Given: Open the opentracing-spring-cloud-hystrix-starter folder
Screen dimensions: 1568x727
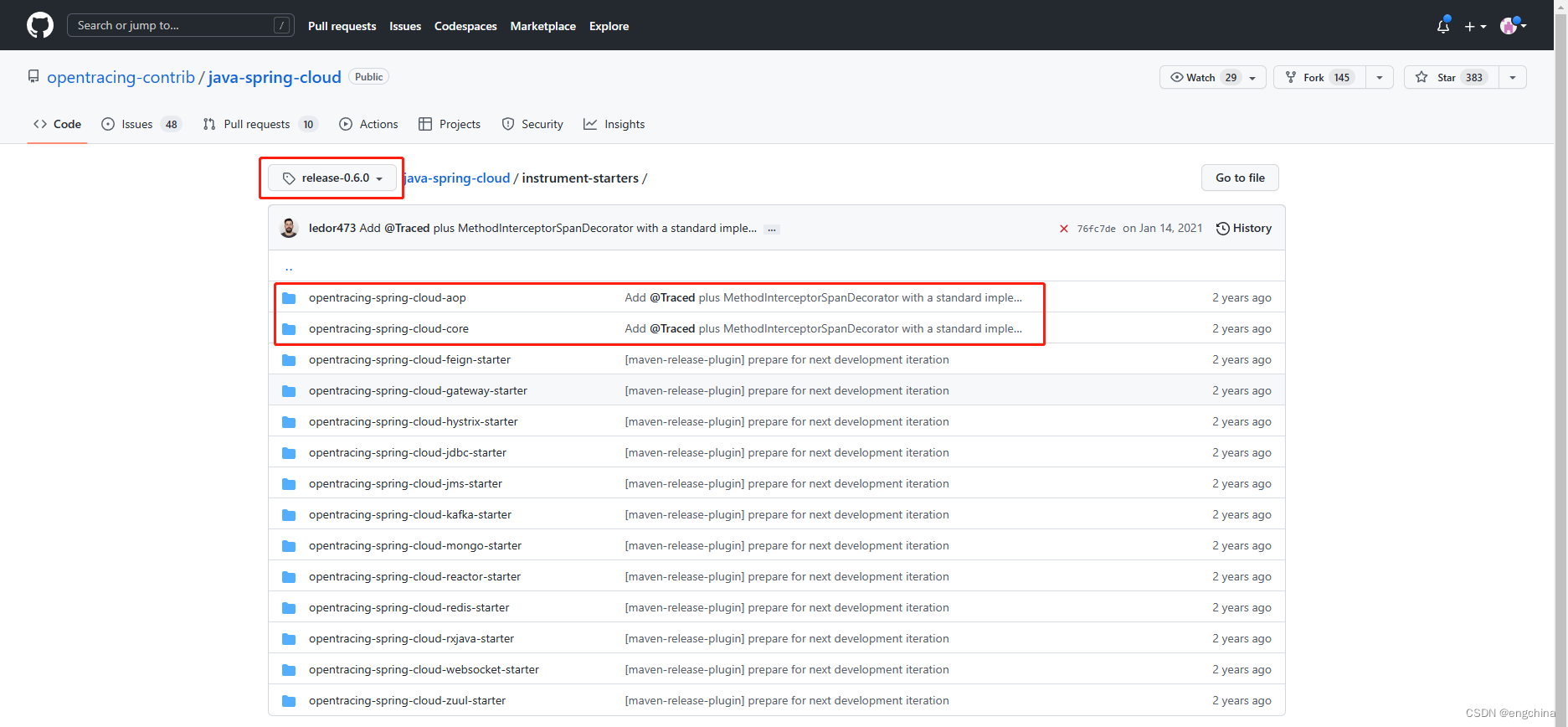Looking at the screenshot, I should [x=414, y=421].
